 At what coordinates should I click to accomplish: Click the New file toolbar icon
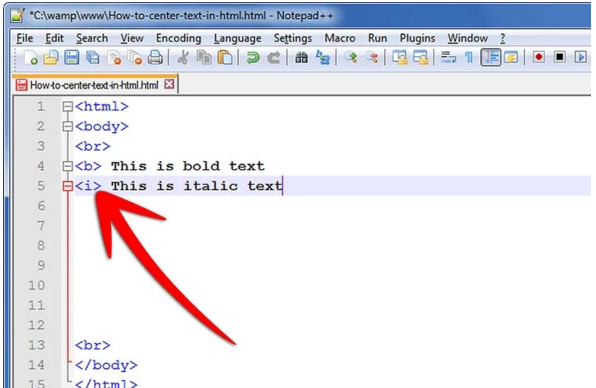[30, 58]
